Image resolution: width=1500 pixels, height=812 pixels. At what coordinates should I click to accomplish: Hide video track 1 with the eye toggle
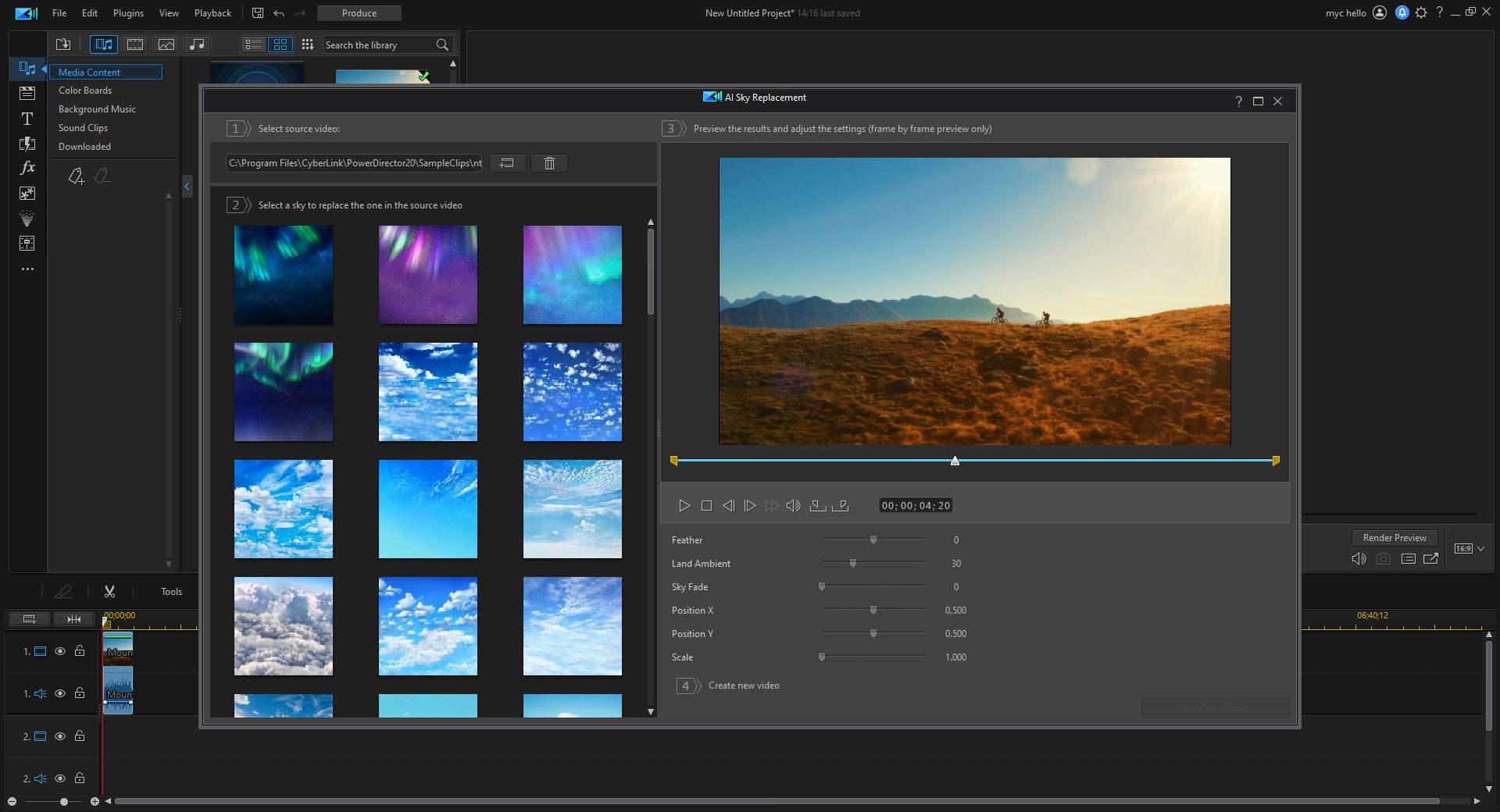click(60, 651)
